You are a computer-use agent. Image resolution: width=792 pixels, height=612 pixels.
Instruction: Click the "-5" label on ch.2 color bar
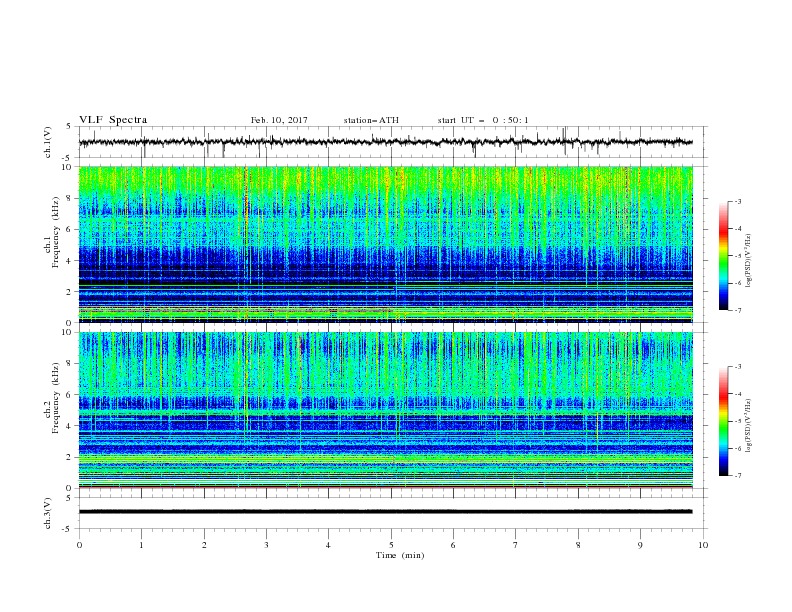[737, 421]
